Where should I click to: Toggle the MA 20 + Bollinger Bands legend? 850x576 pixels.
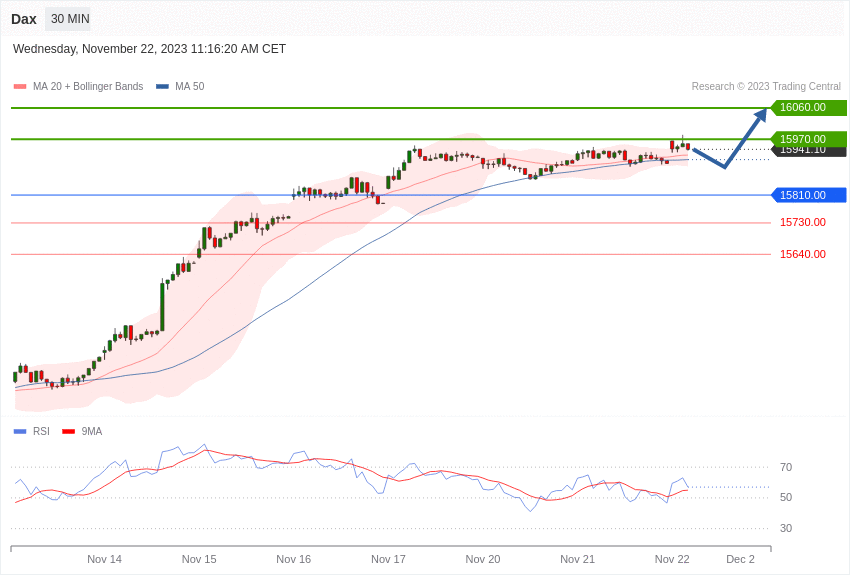click(88, 87)
